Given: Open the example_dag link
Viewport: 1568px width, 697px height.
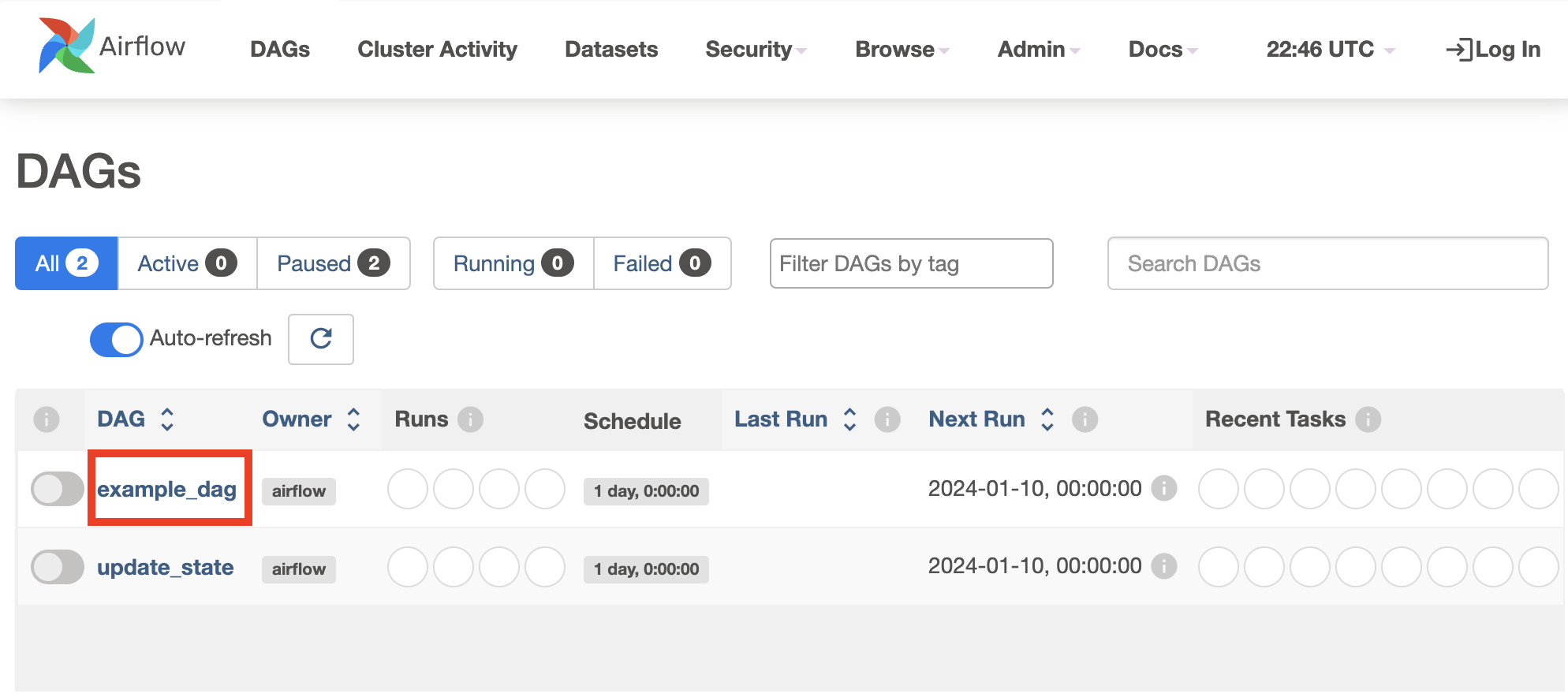Looking at the screenshot, I should pos(166,489).
